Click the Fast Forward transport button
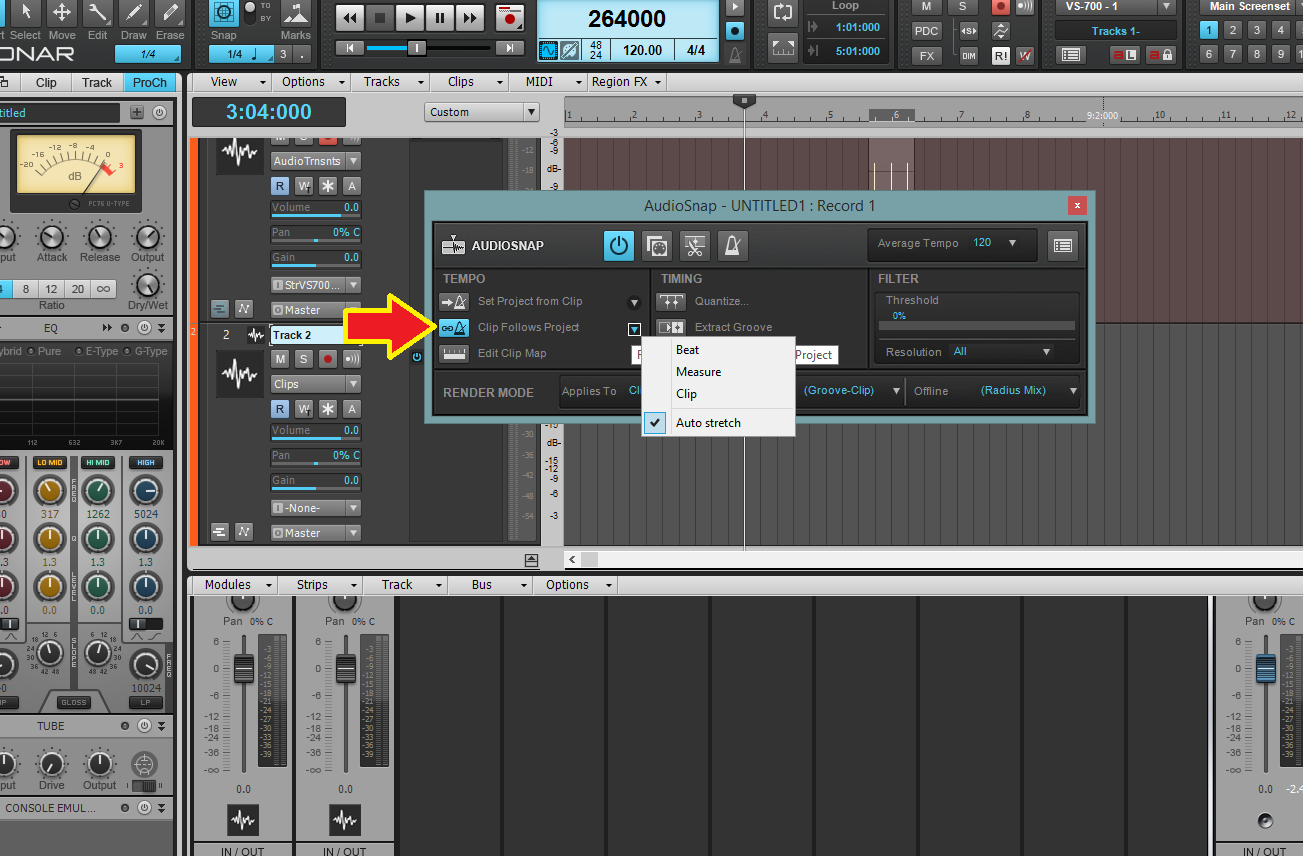The height and width of the screenshot is (856, 1303). pyautogui.click(x=470, y=18)
